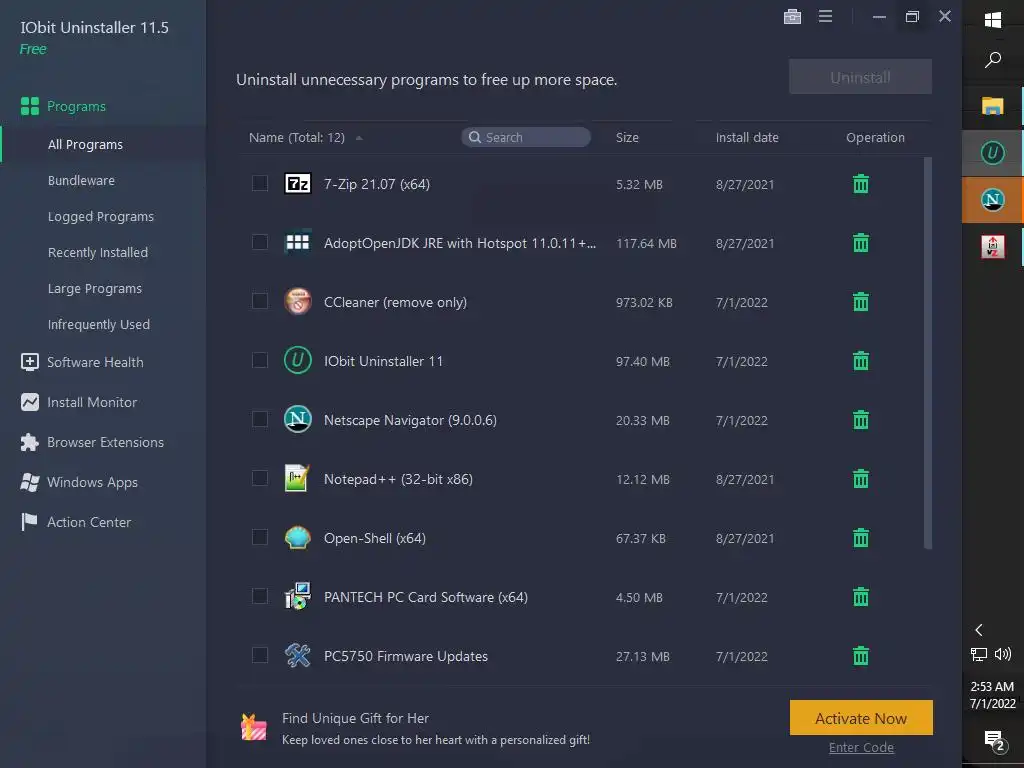View Recently Installed programs
1024x768 pixels.
tap(97, 252)
